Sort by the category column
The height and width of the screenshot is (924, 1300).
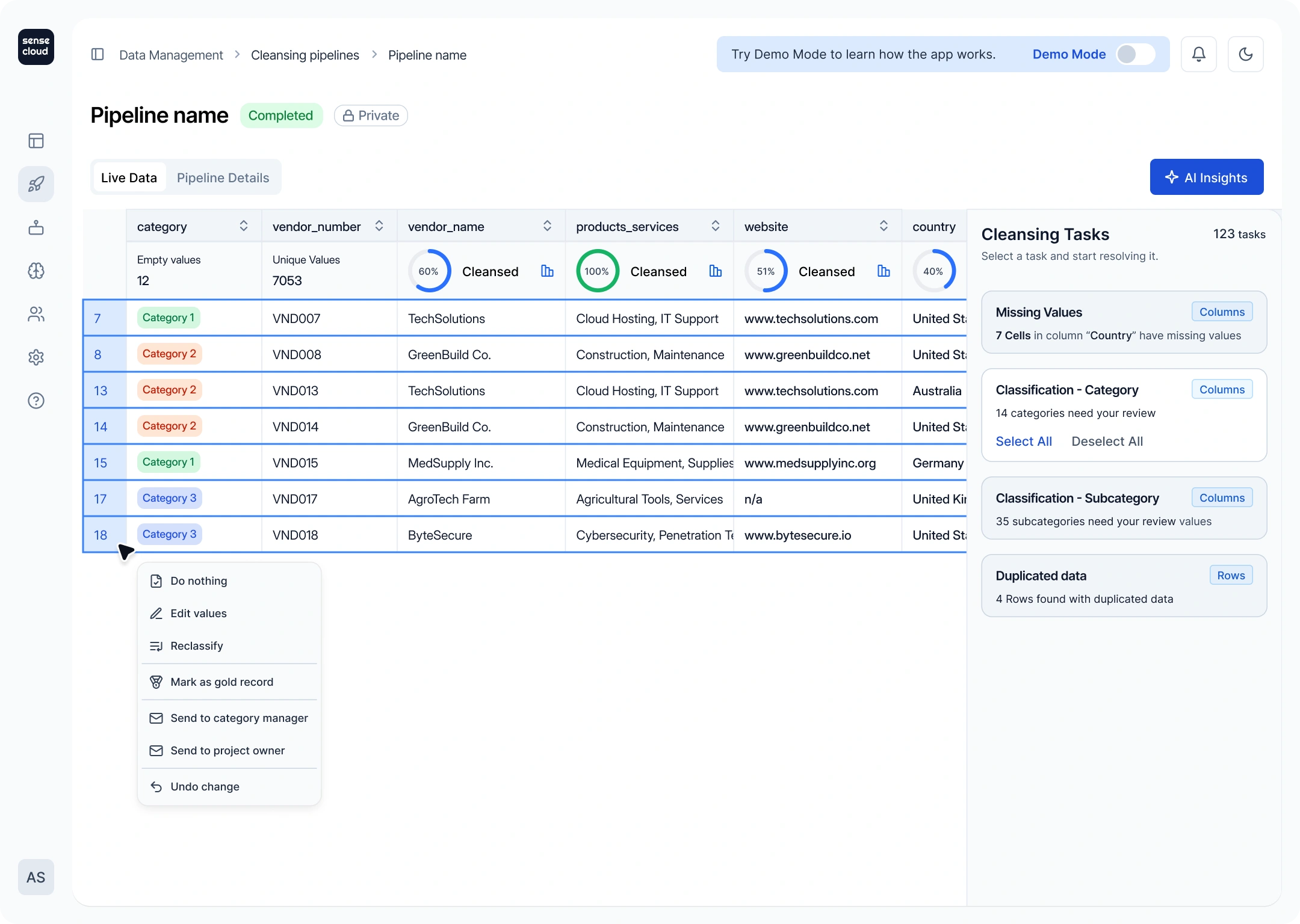point(244,226)
